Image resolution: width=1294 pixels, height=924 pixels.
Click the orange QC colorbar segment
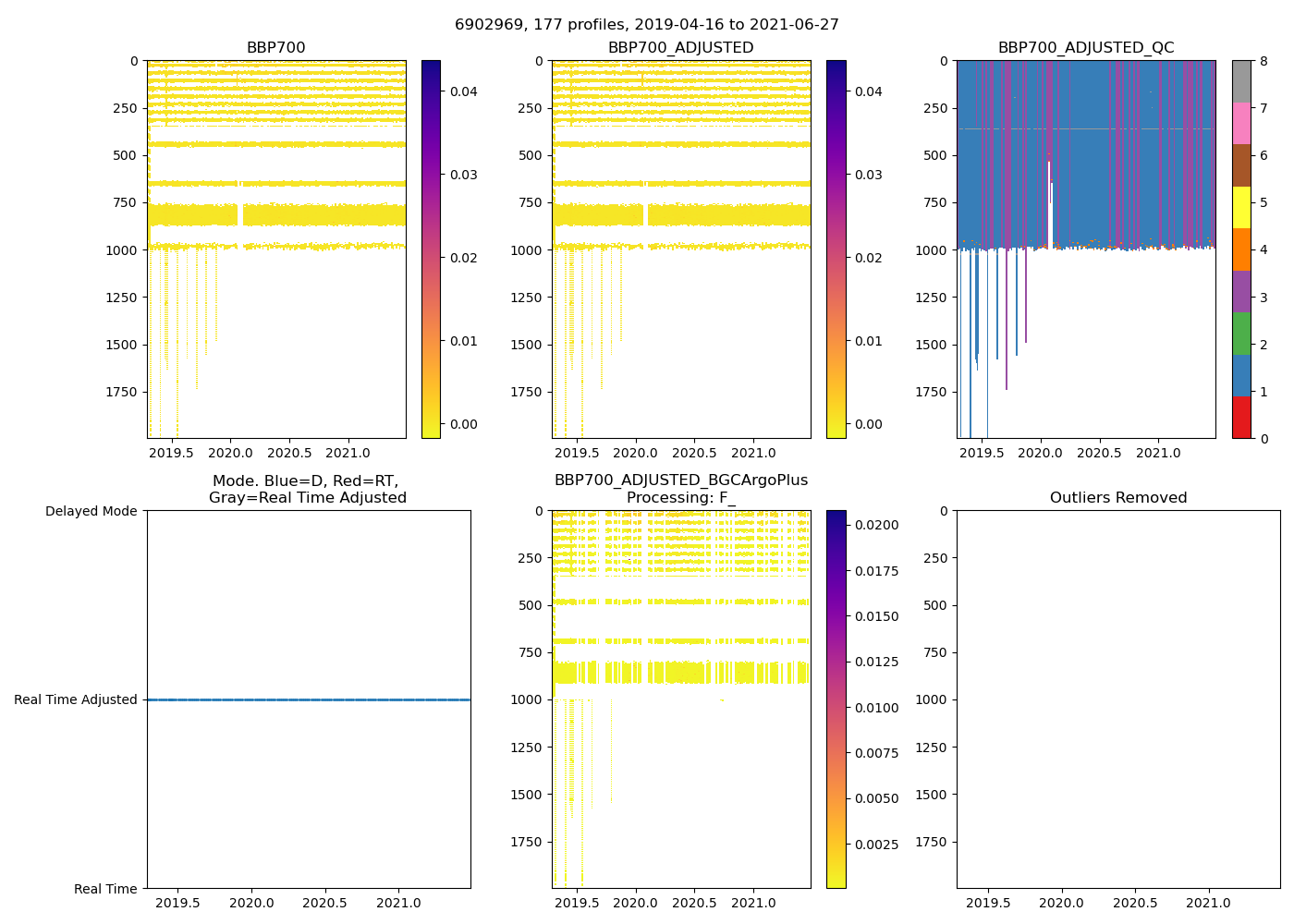click(x=1241, y=249)
